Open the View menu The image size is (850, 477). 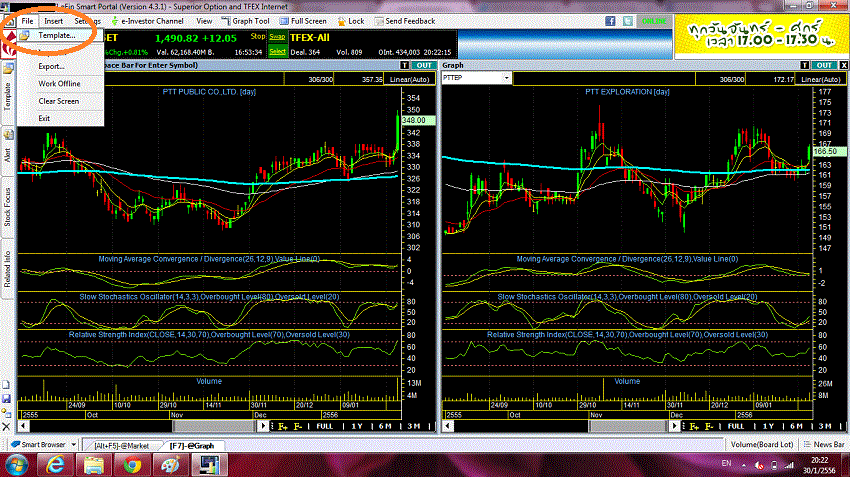[204, 21]
